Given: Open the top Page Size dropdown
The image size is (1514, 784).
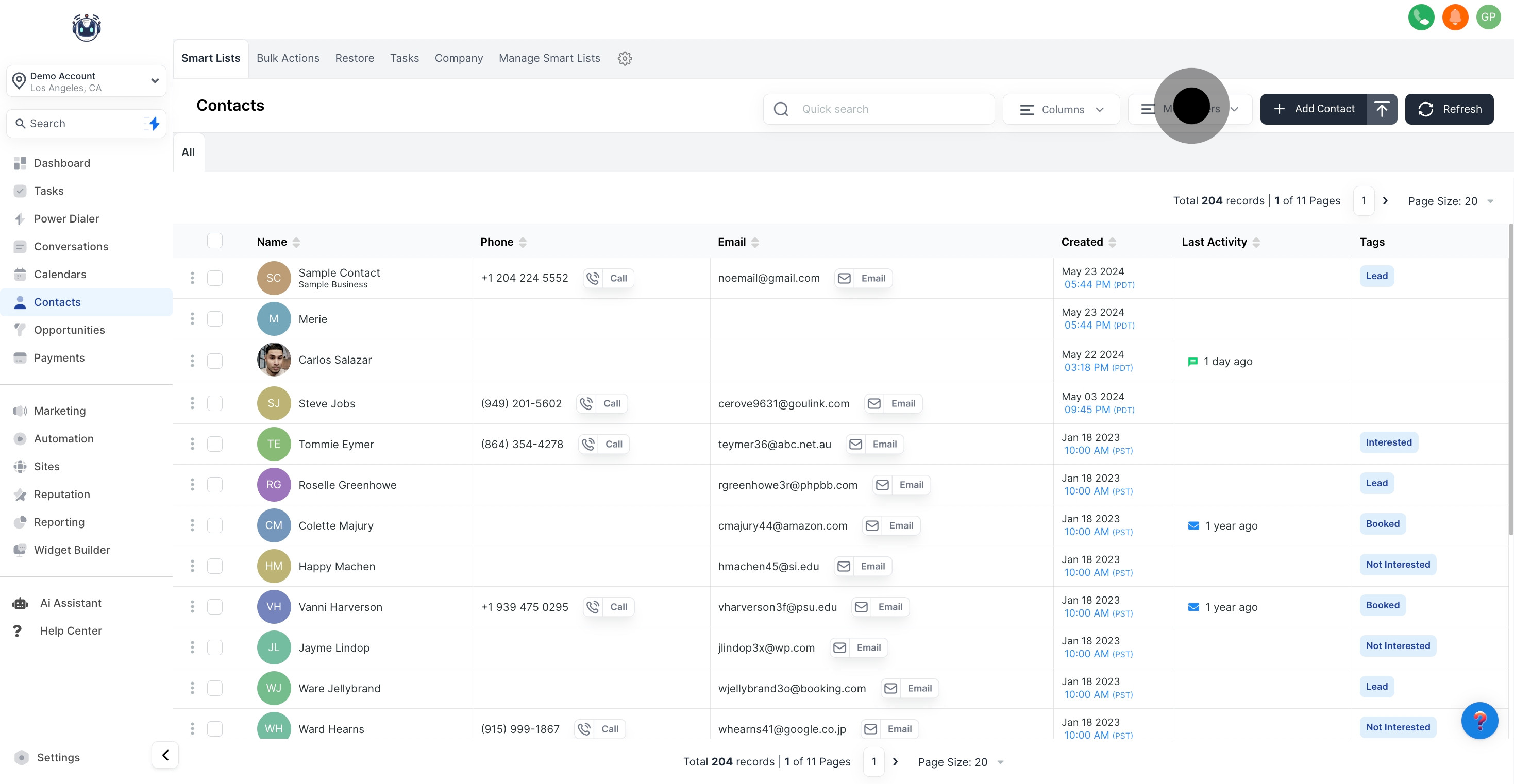Looking at the screenshot, I should click(1450, 201).
